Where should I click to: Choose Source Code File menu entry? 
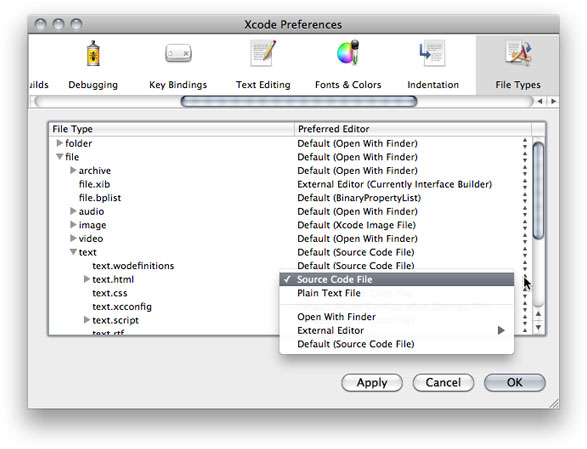coord(396,279)
